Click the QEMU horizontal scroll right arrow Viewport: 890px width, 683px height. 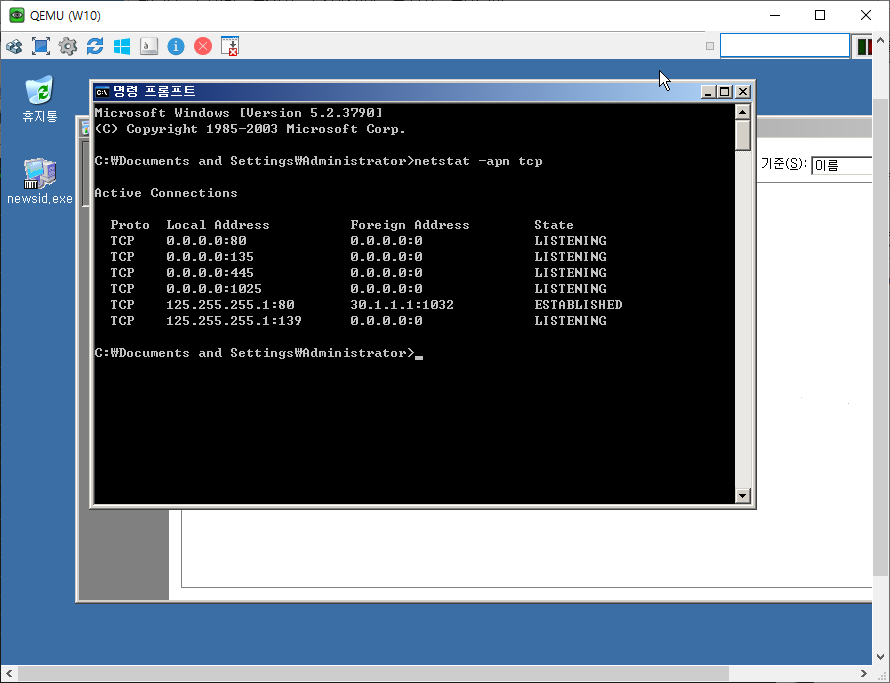point(864,673)
